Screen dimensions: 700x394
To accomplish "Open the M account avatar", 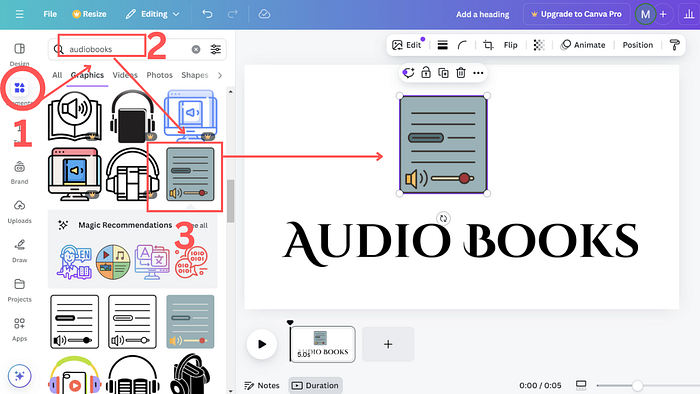I will tap(645, 14).
